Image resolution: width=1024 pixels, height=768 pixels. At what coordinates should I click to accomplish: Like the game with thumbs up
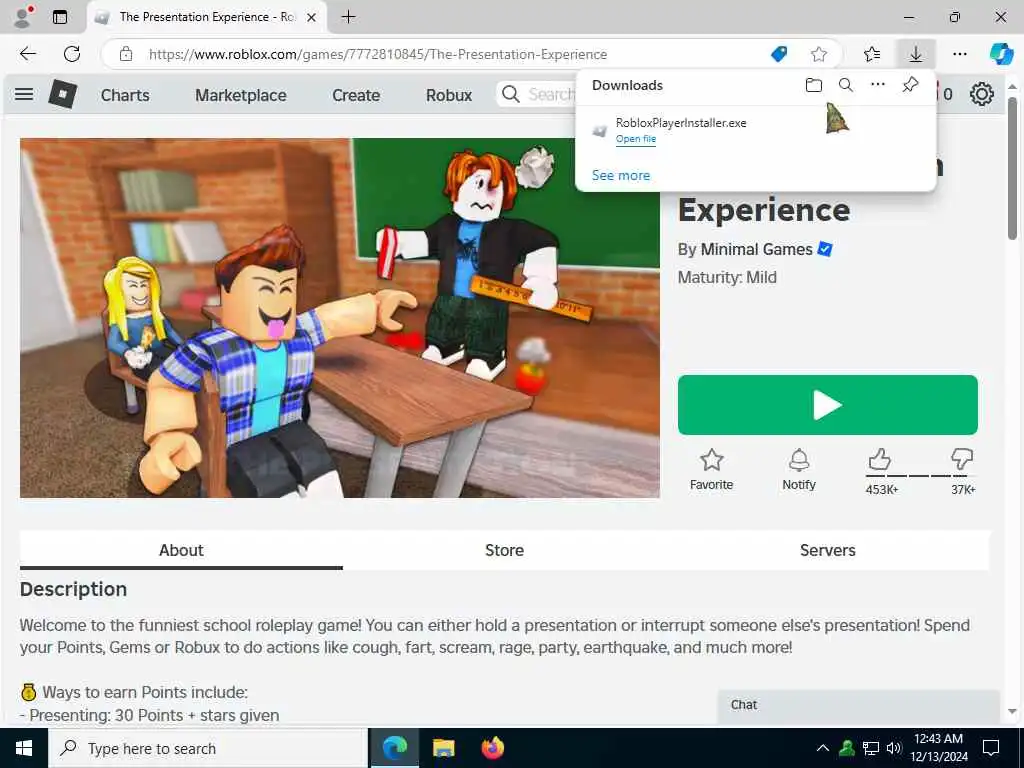[880, 460]
